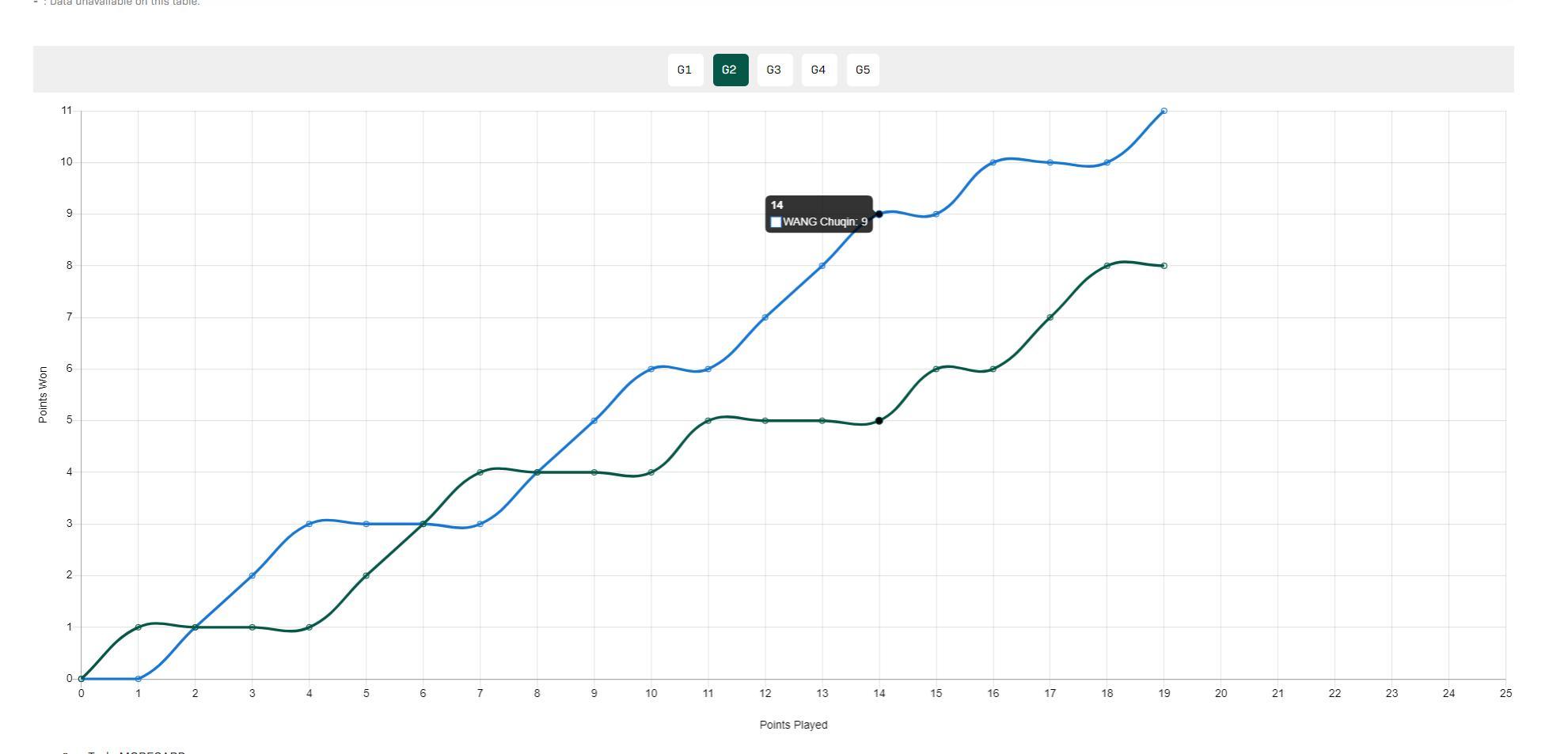Click green data point at 5 points played
This screenshot has height=754, width=1568.
(x=366, y=575)
